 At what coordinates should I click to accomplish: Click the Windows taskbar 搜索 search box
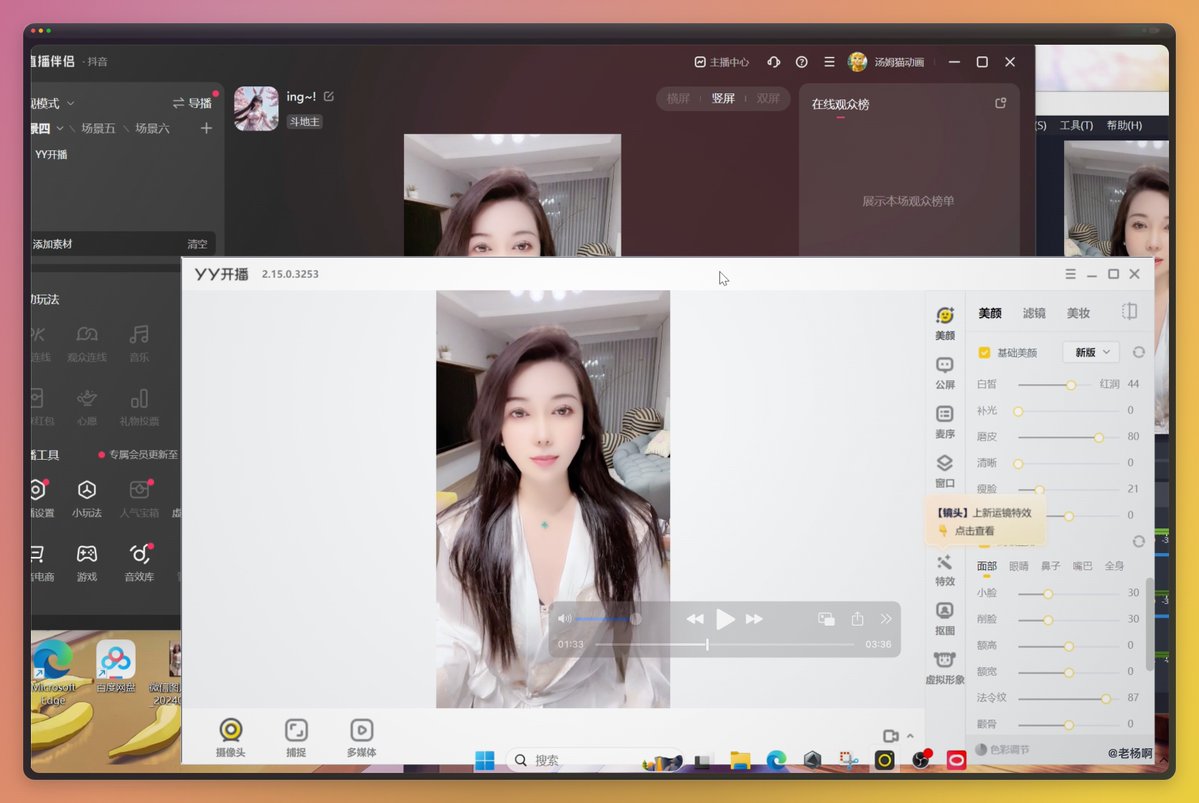click(593, 760)
